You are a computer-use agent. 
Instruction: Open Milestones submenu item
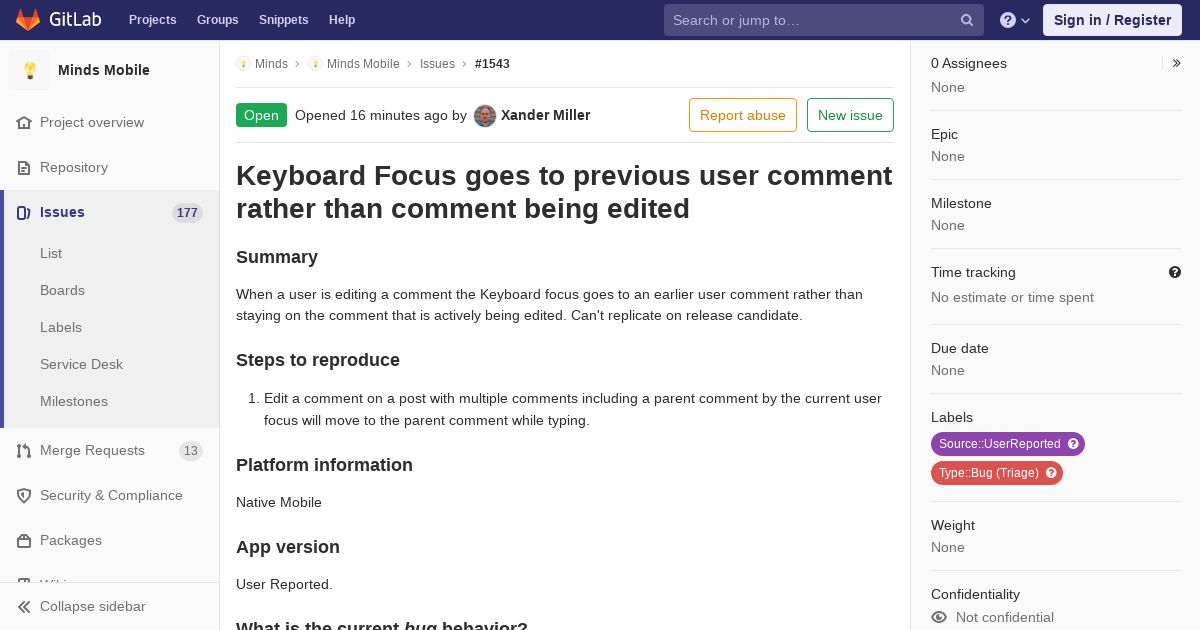pyautogui.click(x=74, y=401)
